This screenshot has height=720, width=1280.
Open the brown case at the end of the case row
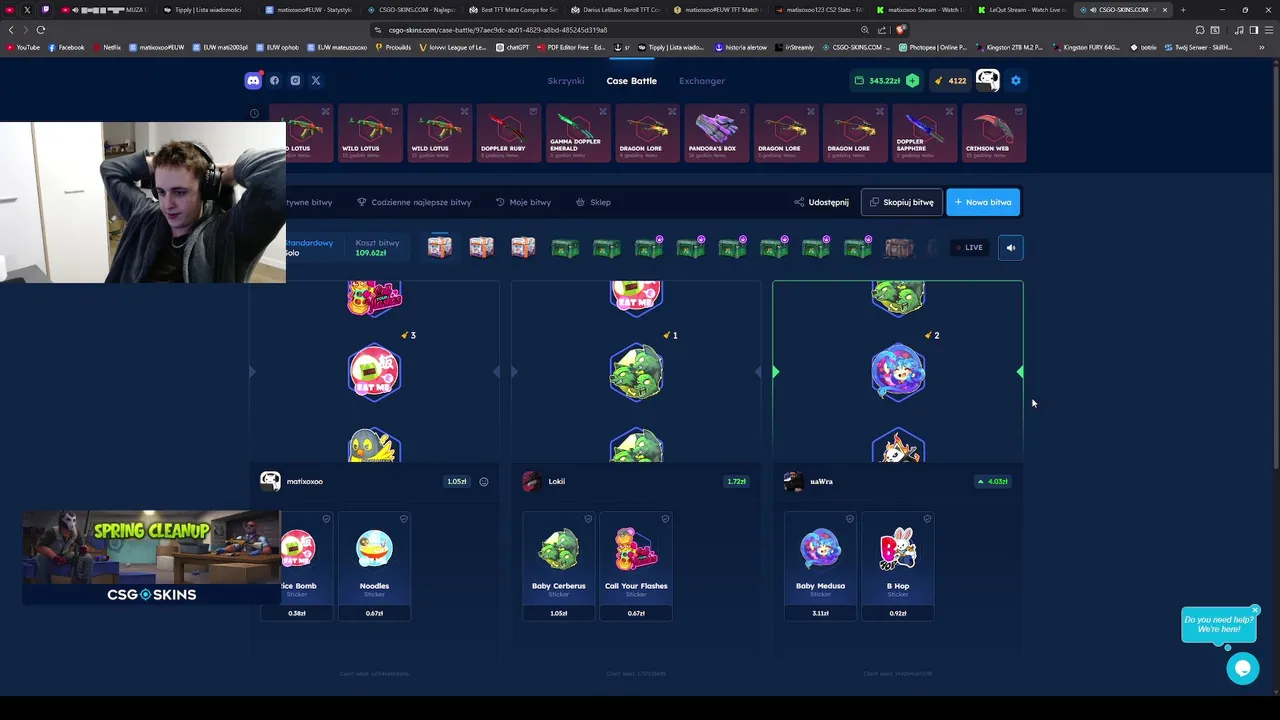898,248
